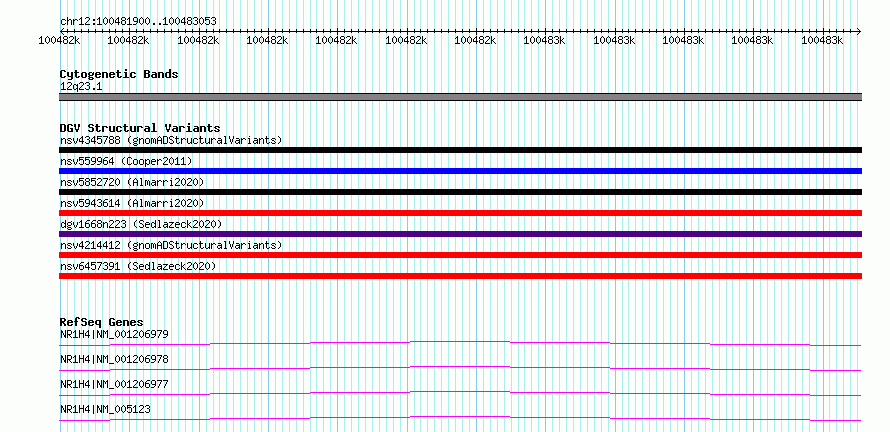Open variant nsv5943614 (Almarri2020) label

(x=132, y=203)
